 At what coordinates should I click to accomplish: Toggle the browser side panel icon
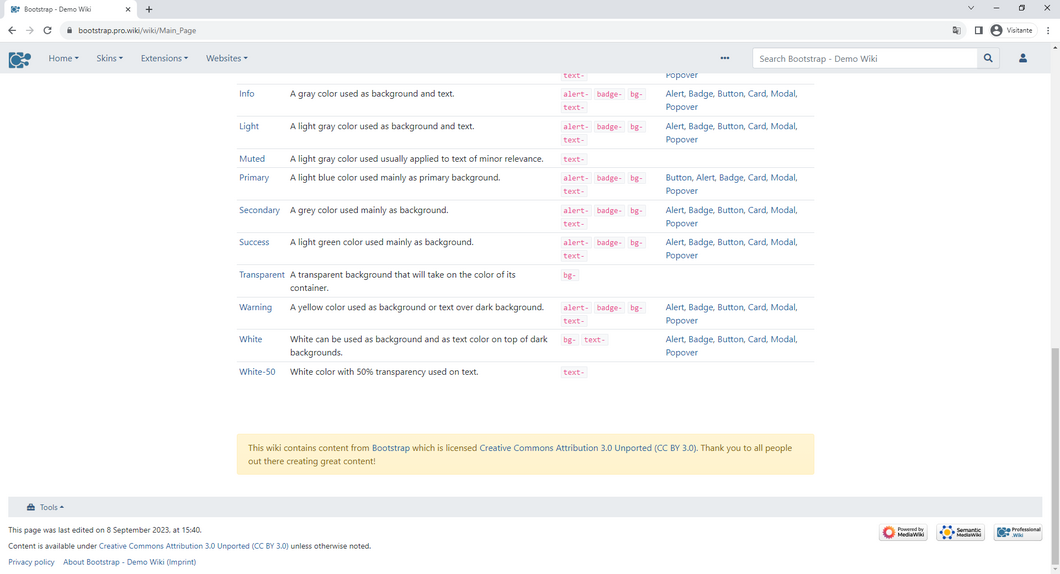(978, 30)
